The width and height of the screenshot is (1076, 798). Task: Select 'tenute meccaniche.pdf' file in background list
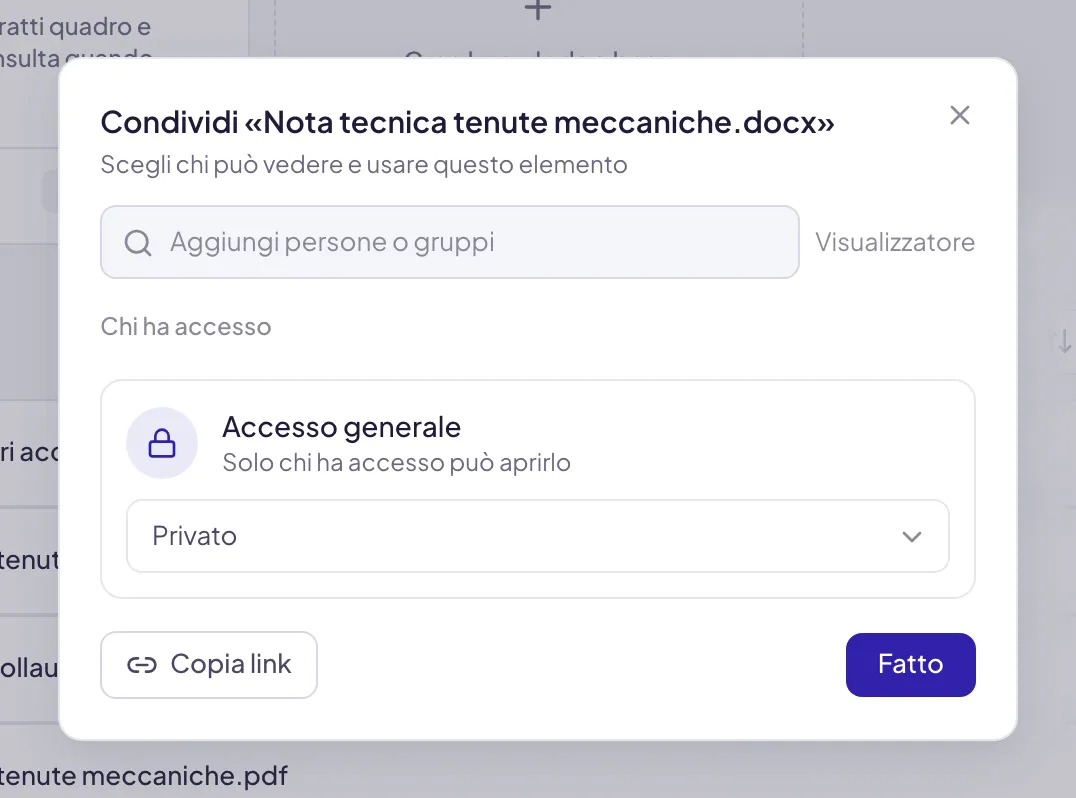(x=143, y=776)
